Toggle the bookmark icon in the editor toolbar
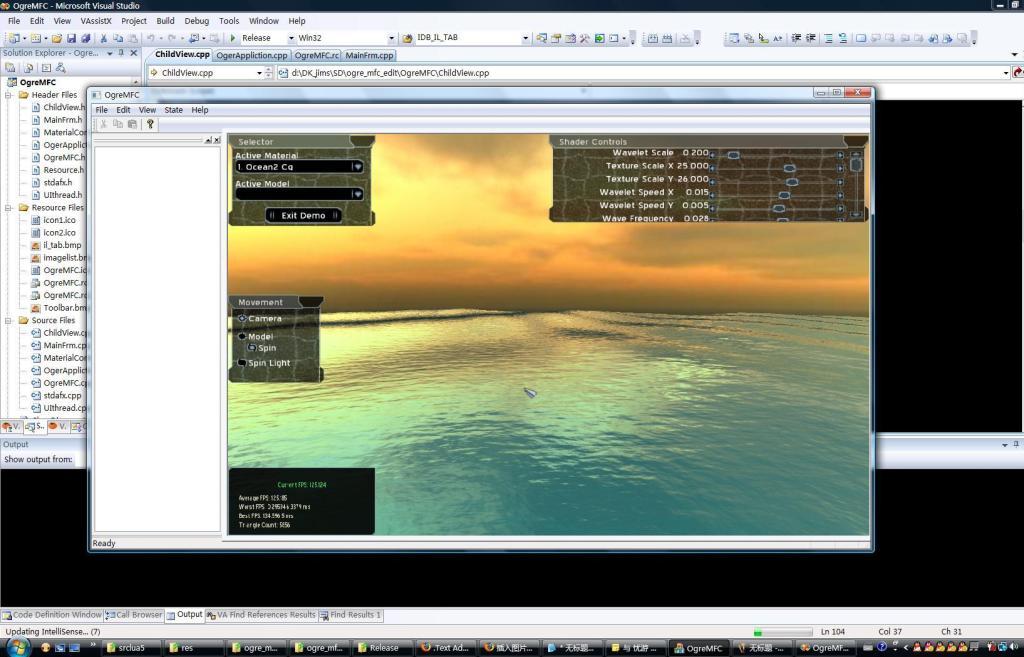 (x=861, y=39)
